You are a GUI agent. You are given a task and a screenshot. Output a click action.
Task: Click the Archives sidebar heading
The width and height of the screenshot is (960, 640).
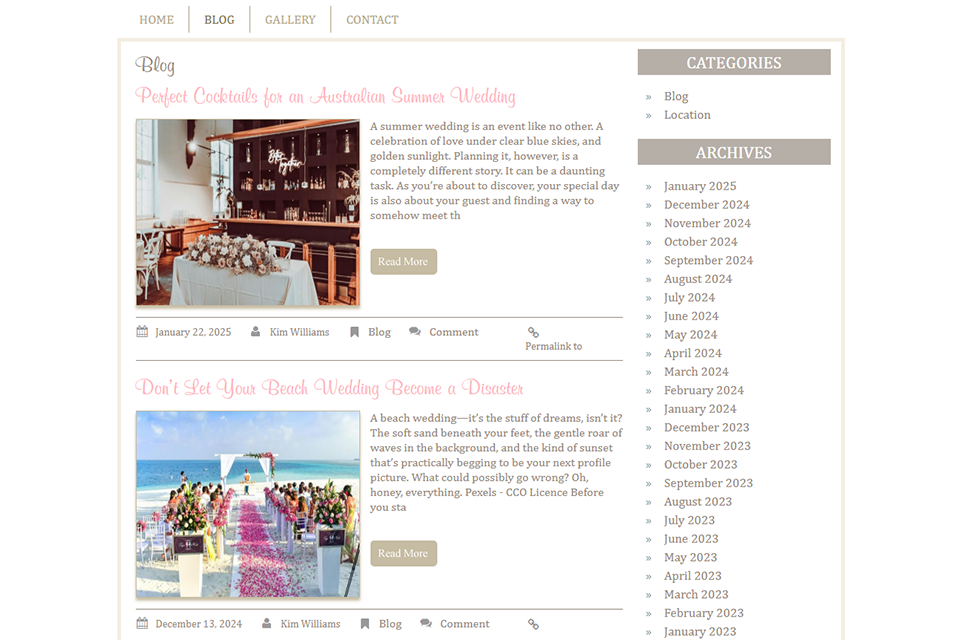pyautogui.click(x=734, y=152)
